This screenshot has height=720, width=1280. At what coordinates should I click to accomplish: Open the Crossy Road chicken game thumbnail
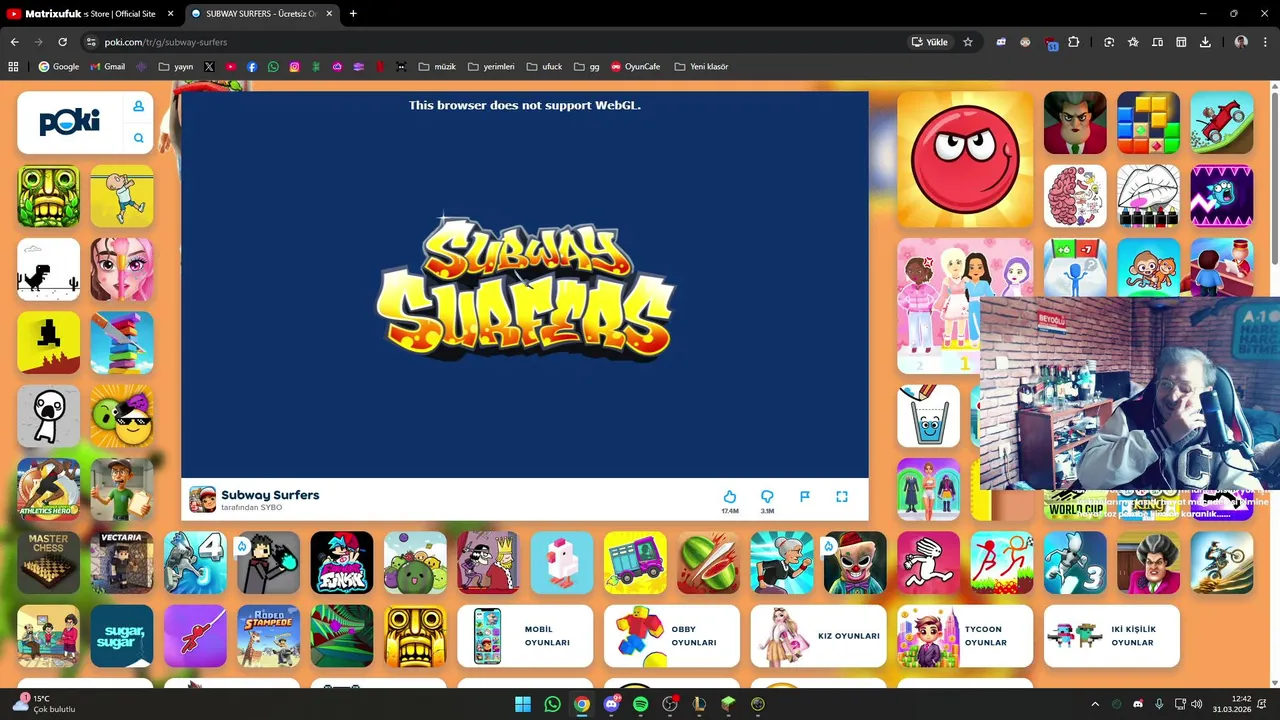[562, 562]
